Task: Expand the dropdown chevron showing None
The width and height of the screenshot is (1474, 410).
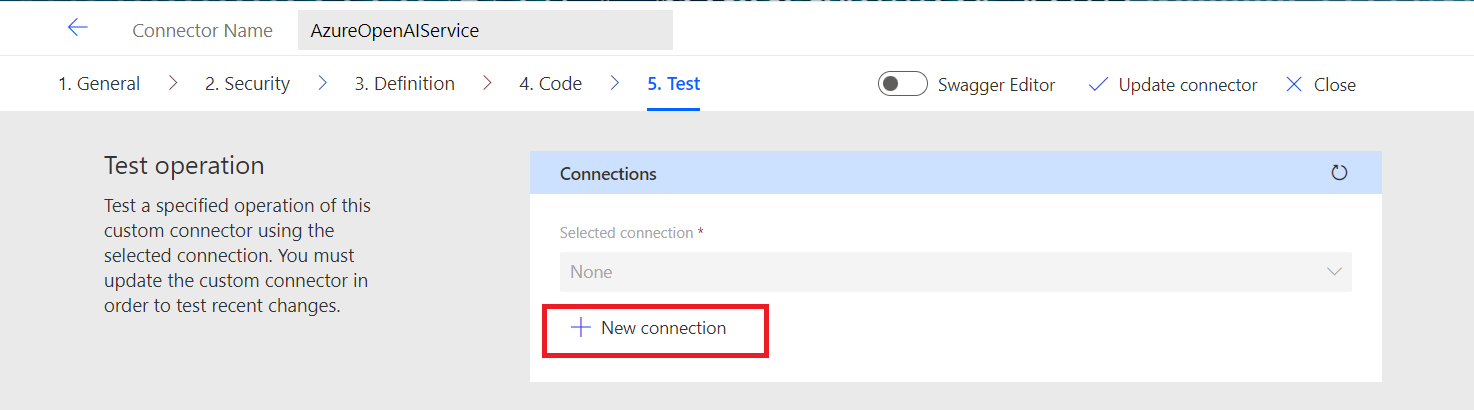Action: (1333, 272)
